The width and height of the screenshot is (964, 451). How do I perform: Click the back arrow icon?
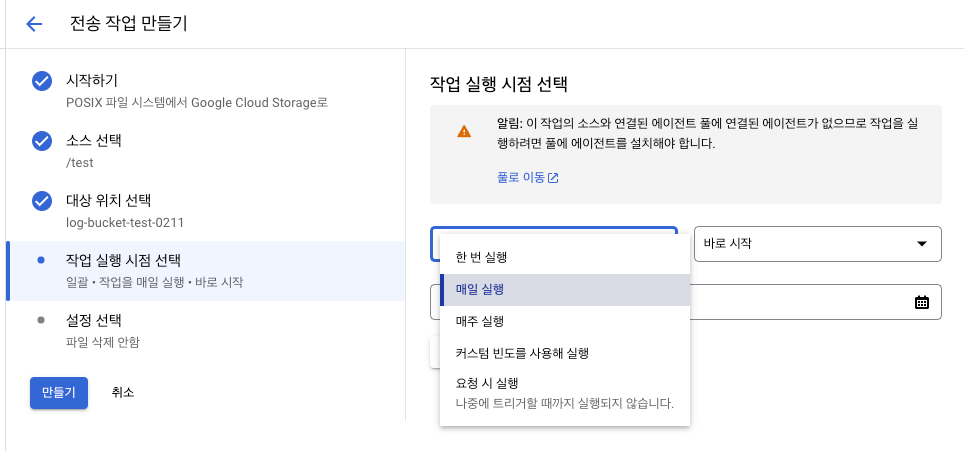(34, 24)
